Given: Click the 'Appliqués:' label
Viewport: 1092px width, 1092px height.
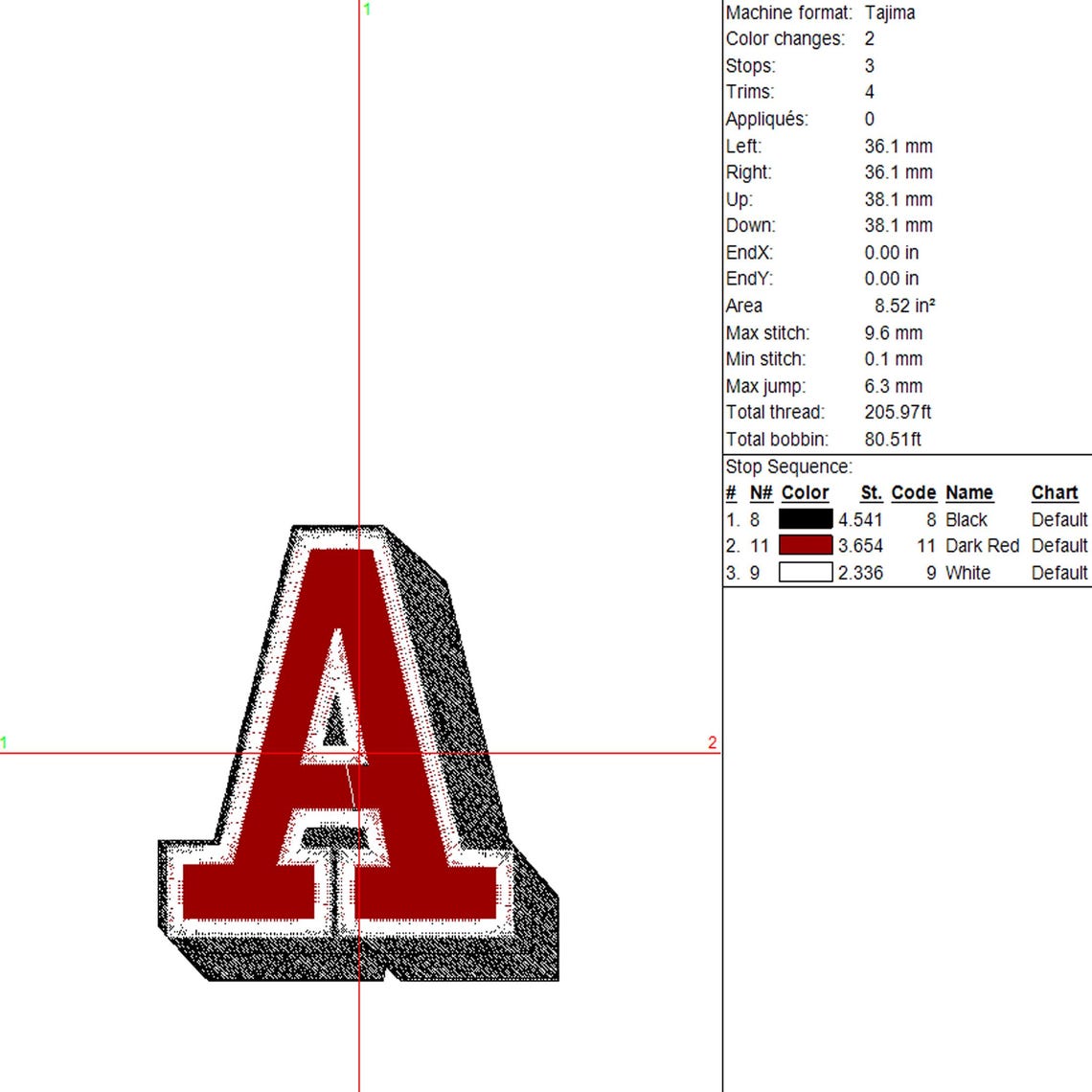Looking at the screenshot, I should pos(766,119).
